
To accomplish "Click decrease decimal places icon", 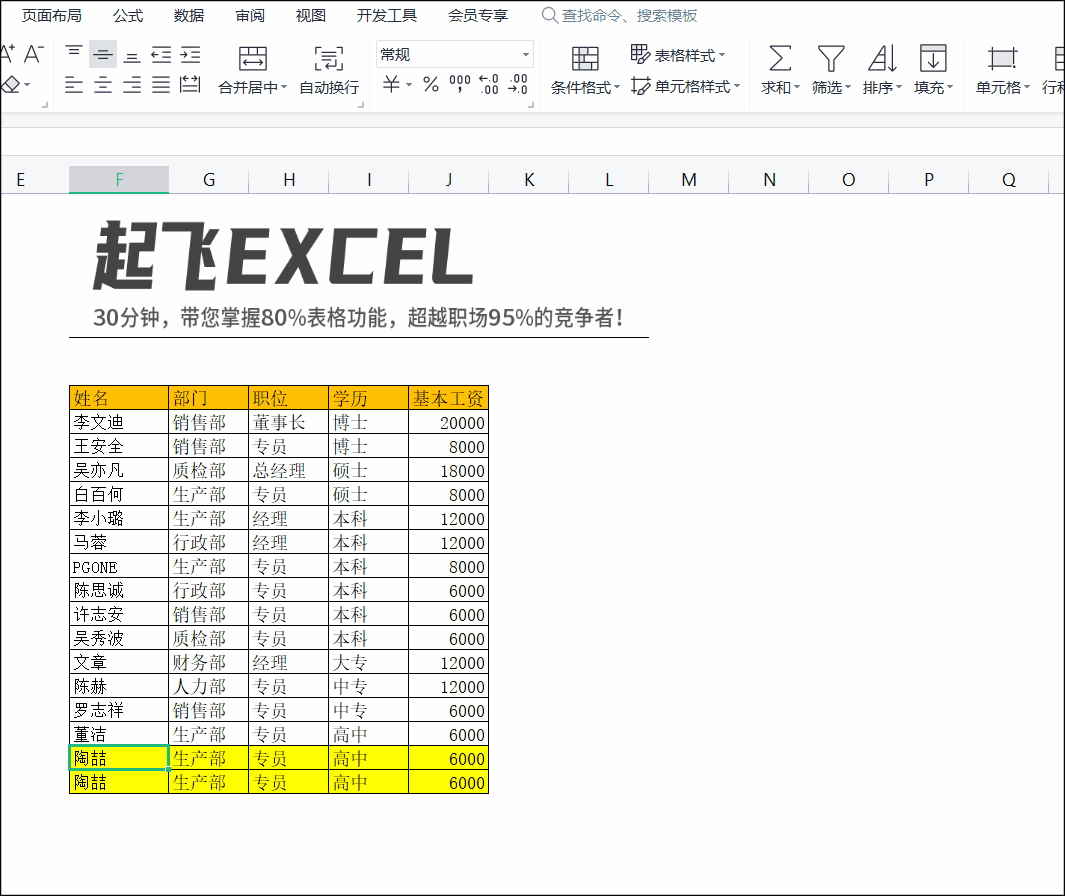I will tap(518, 84).
